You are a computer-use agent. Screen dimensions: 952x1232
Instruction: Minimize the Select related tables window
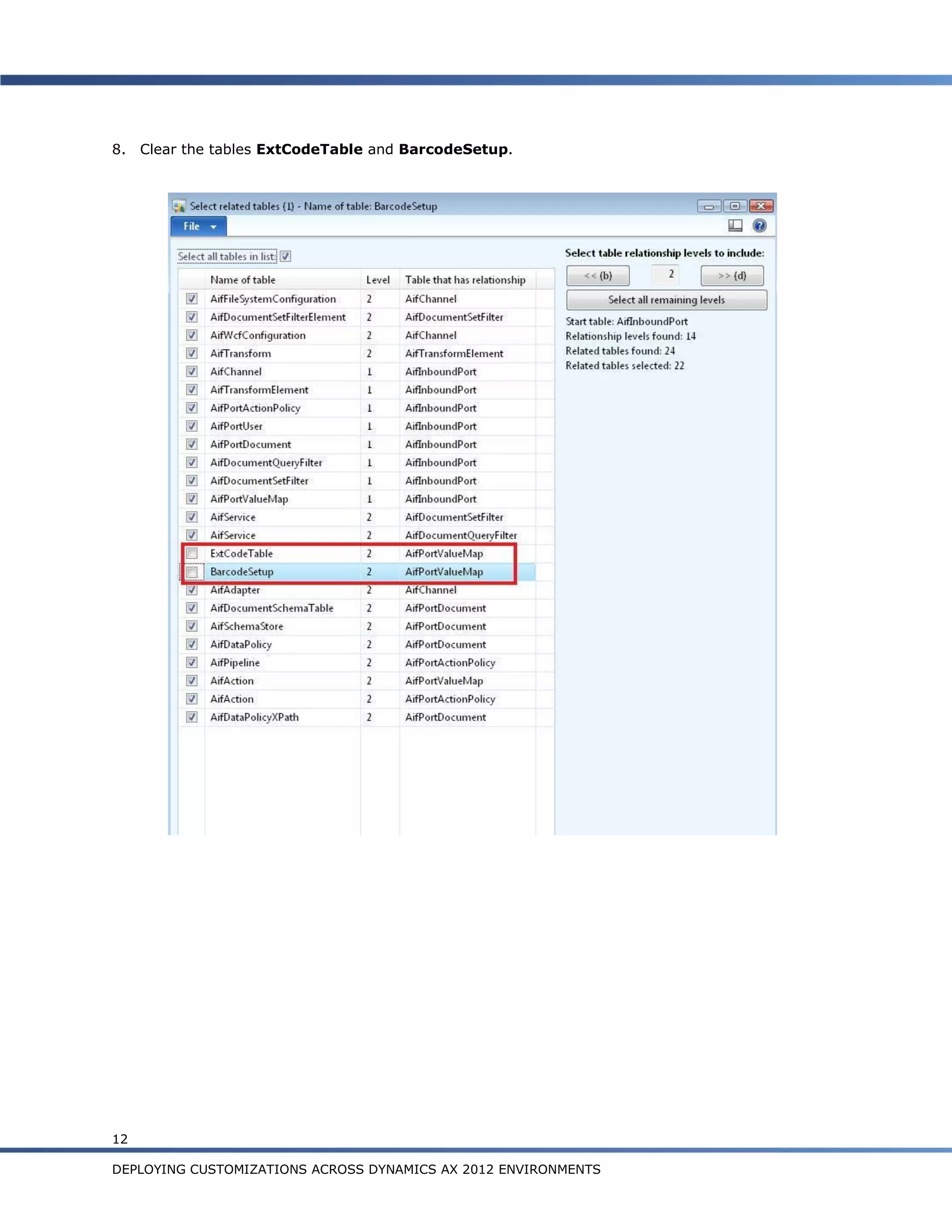point(709,206)
